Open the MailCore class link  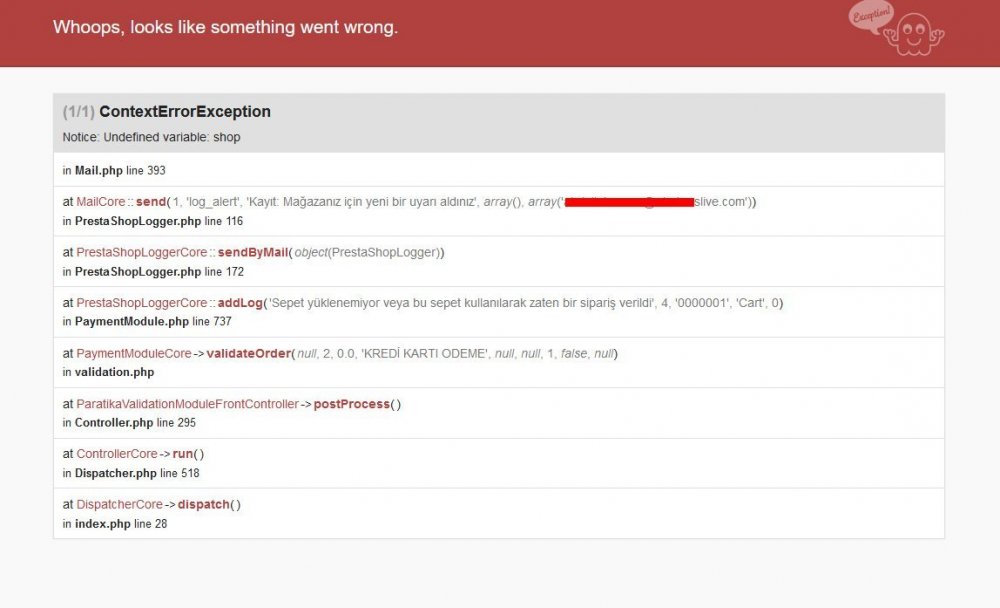point(101,202)
